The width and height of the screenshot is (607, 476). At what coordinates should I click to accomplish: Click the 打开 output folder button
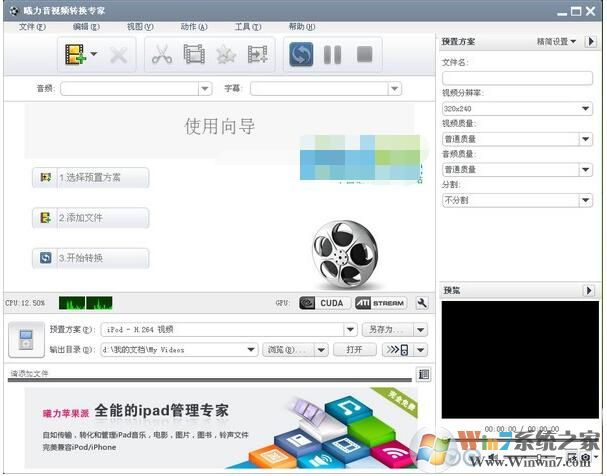point(354,350)
